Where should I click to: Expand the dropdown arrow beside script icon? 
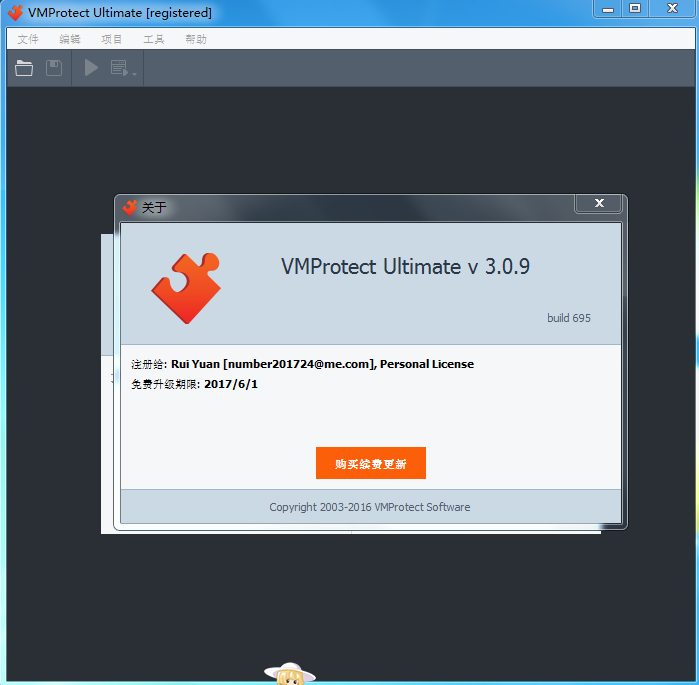coord(134,74)
